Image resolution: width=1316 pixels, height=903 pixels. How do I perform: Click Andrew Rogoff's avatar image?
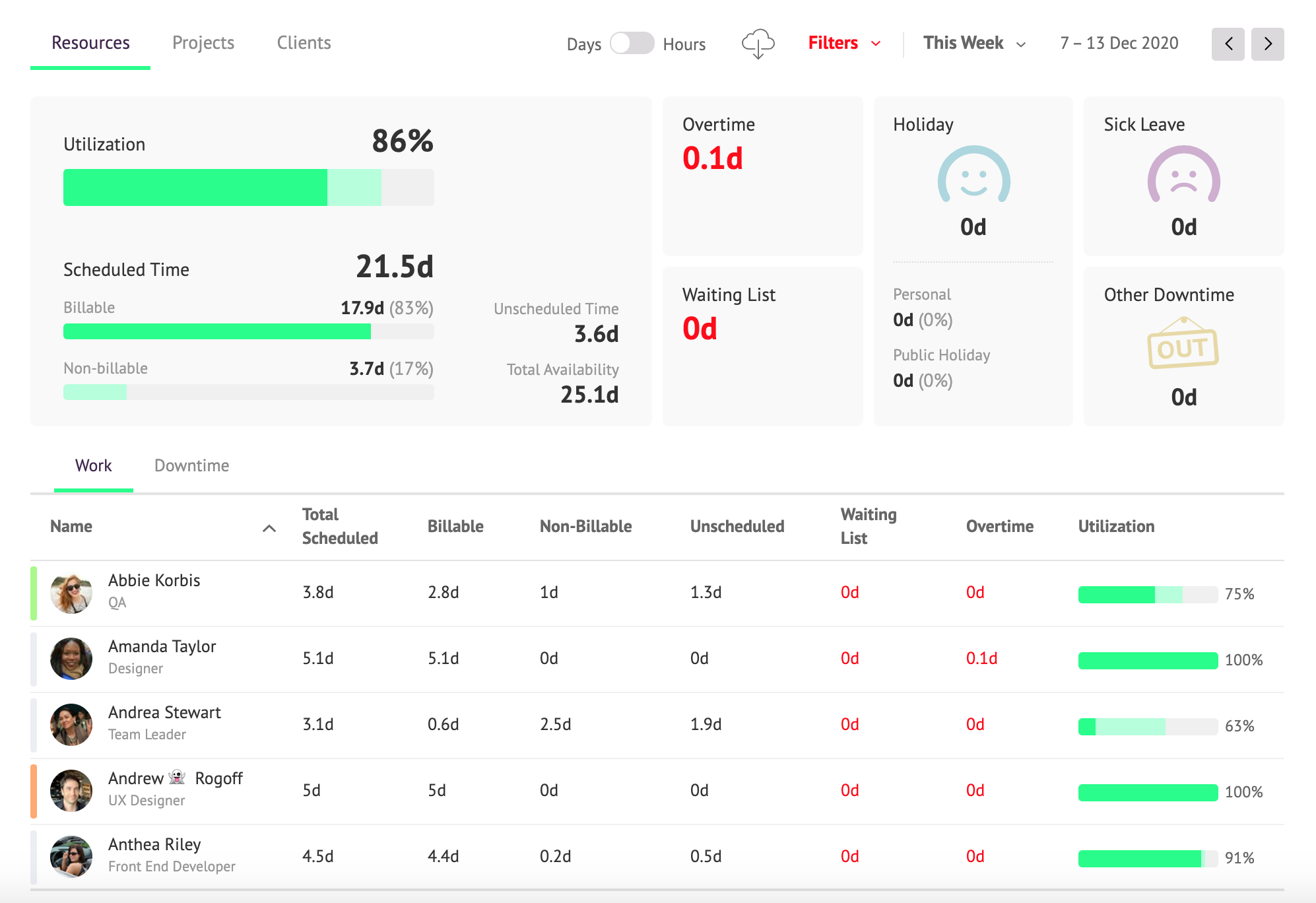71,791
